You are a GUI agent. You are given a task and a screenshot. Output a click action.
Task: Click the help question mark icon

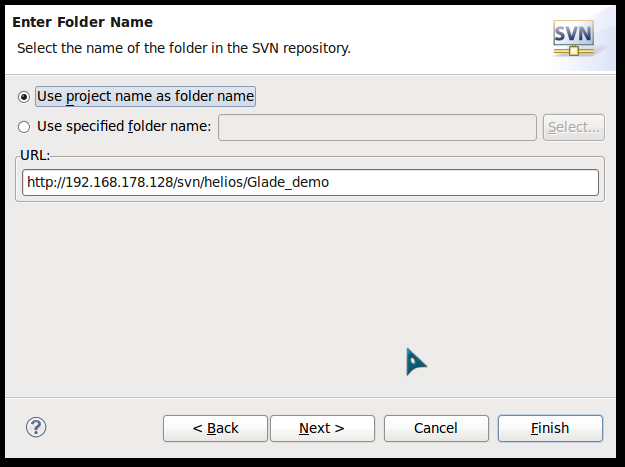(x=36, y=427)
